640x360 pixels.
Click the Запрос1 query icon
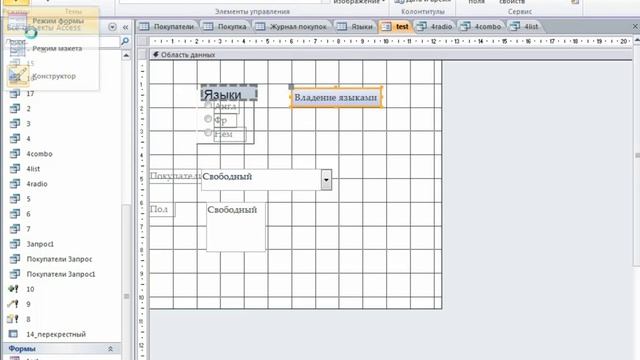(x=15, y=244)
